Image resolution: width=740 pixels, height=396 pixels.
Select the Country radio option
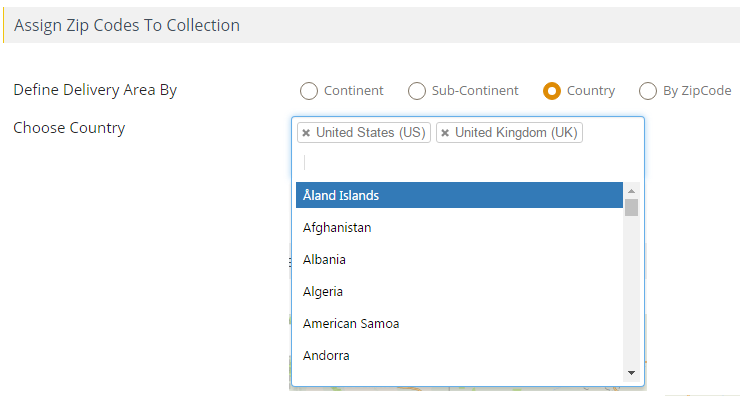point(552,91)
